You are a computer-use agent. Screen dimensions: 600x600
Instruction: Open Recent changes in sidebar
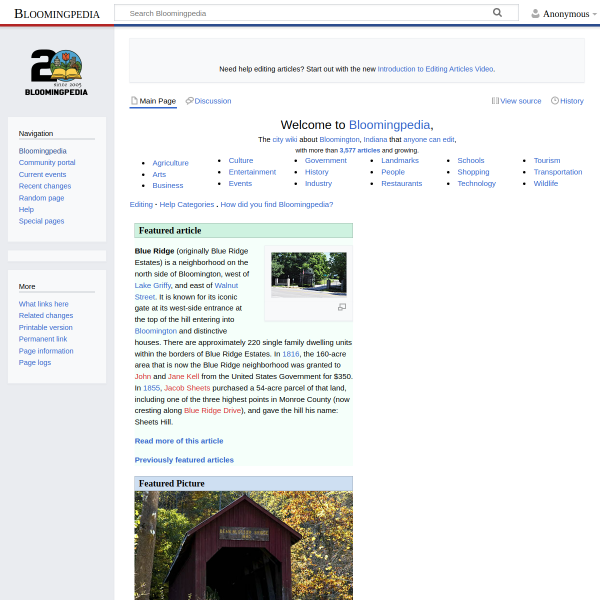pos(45,186)
